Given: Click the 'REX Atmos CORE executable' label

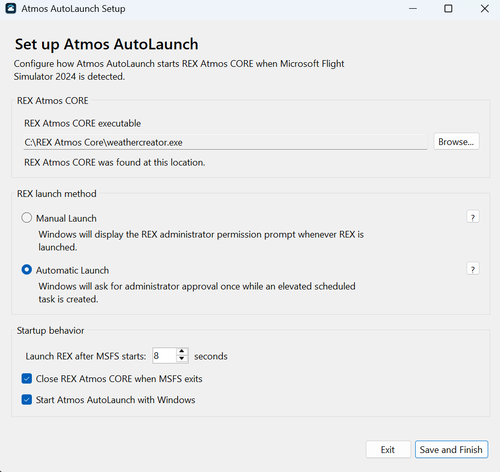Looking at the screenshot, I should point(82,123).
